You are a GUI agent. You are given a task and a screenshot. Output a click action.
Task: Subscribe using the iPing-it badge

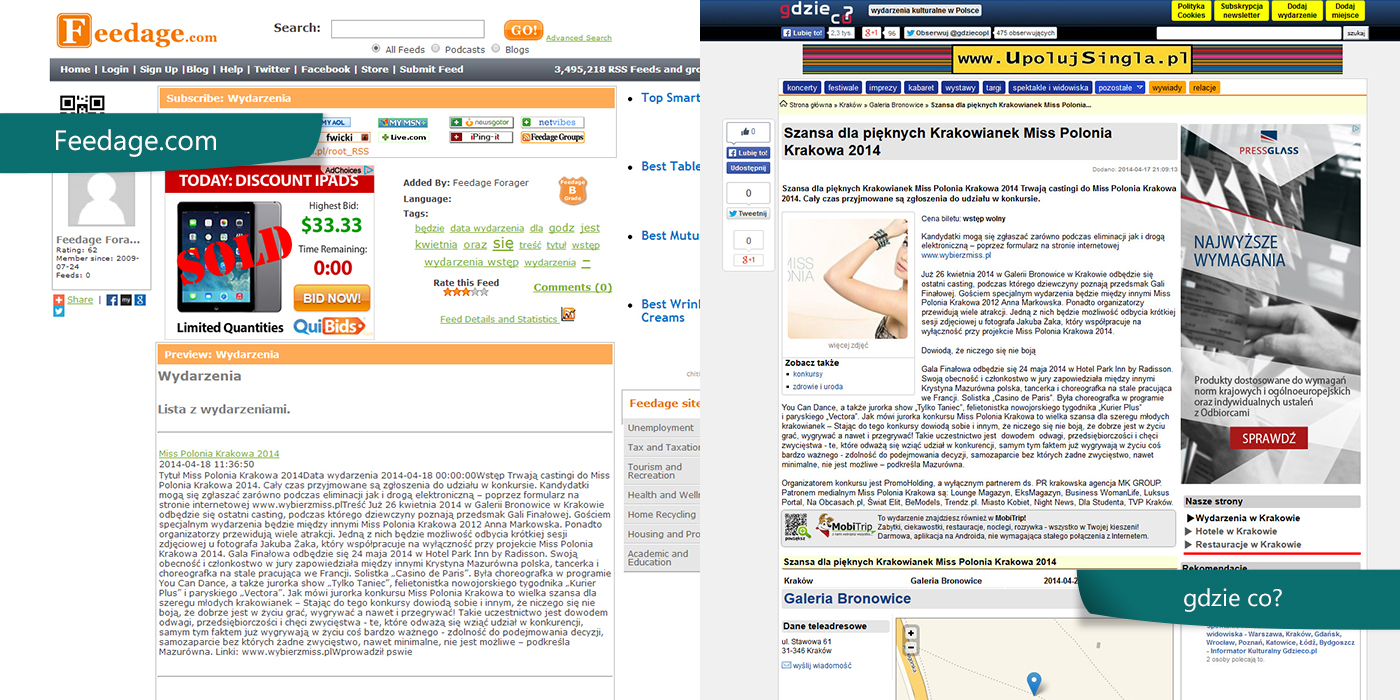(481, 137)
